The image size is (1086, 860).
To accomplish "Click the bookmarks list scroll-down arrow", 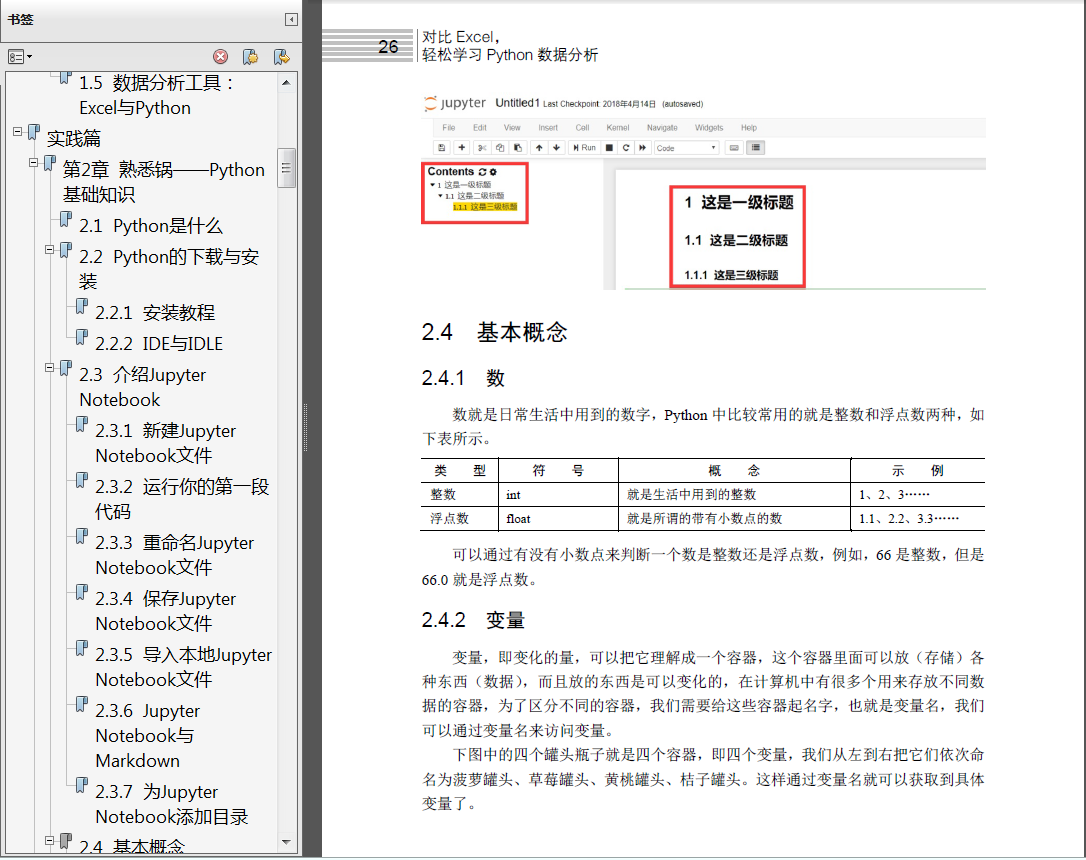I will tap(286, 842).
